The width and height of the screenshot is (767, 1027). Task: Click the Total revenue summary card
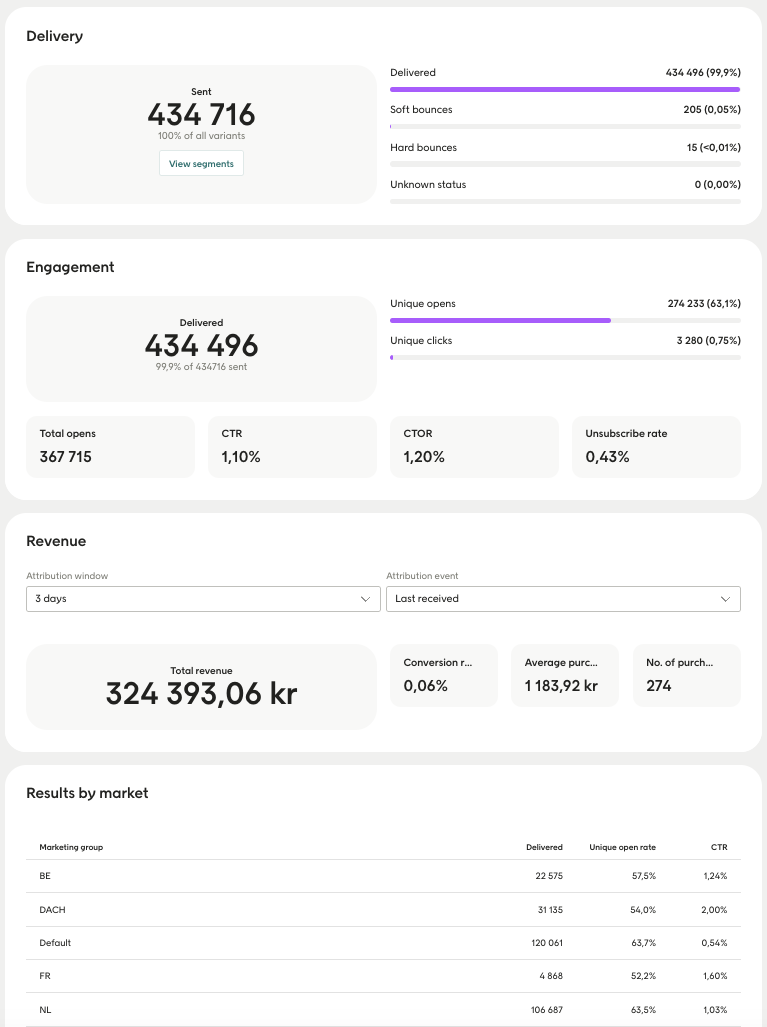pyautogui.click(x=201, y=686)
